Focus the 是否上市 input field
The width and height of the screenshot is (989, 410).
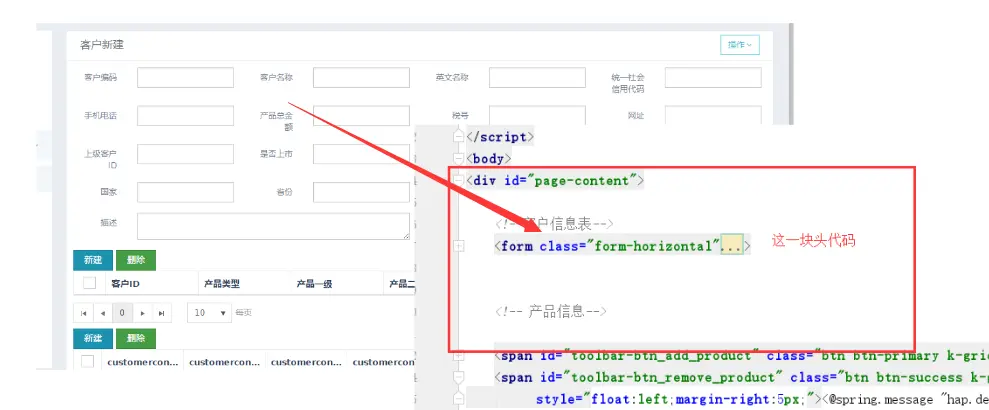[x=361, y=154]
